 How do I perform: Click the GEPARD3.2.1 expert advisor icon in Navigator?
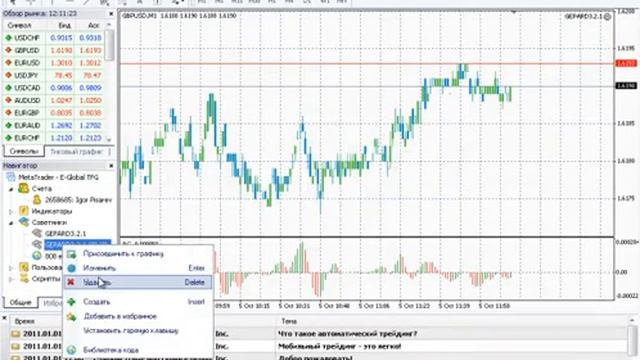37,233
